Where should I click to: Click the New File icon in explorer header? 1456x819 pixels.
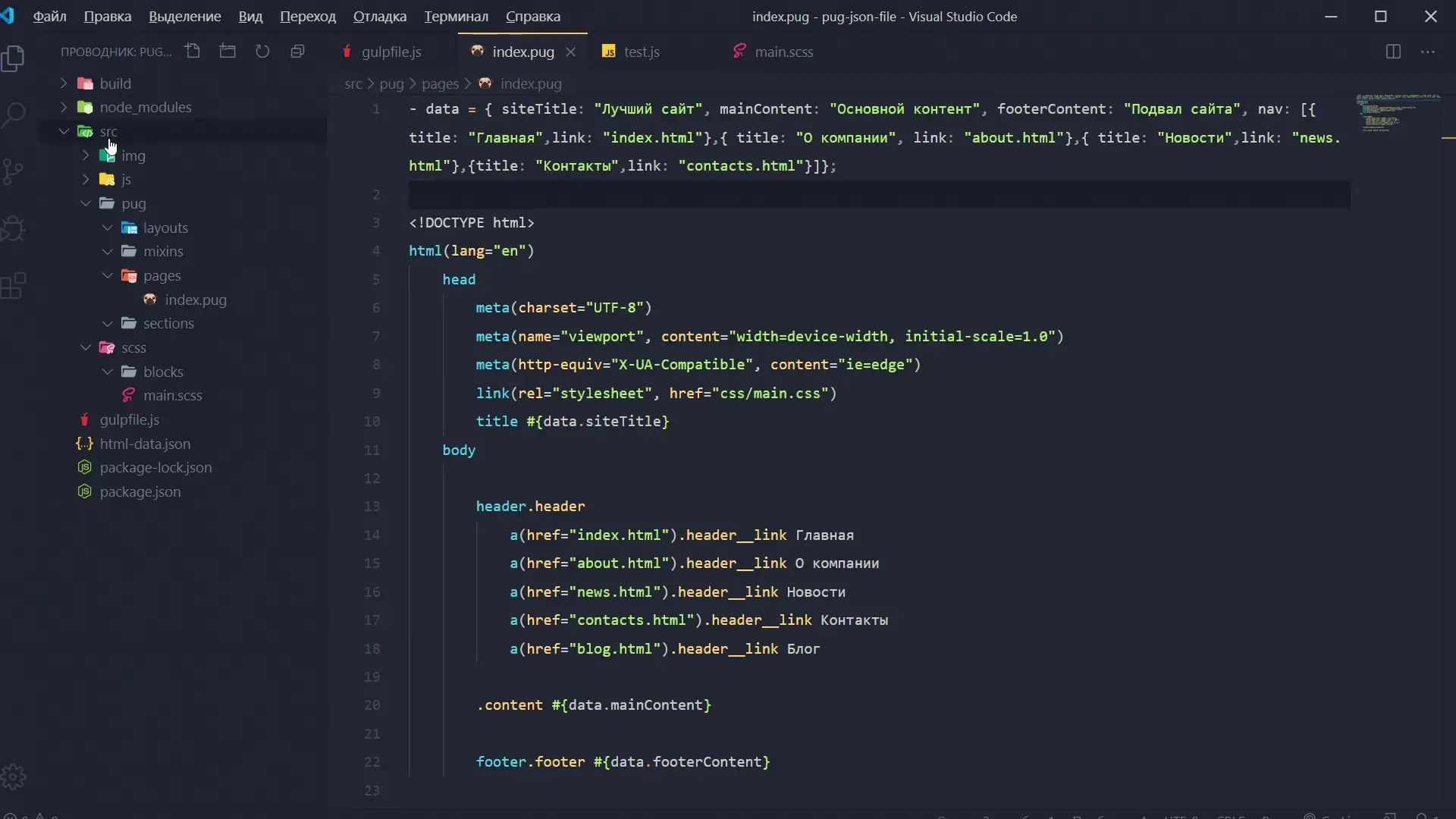pyautogui.click(x=193, y=52)
